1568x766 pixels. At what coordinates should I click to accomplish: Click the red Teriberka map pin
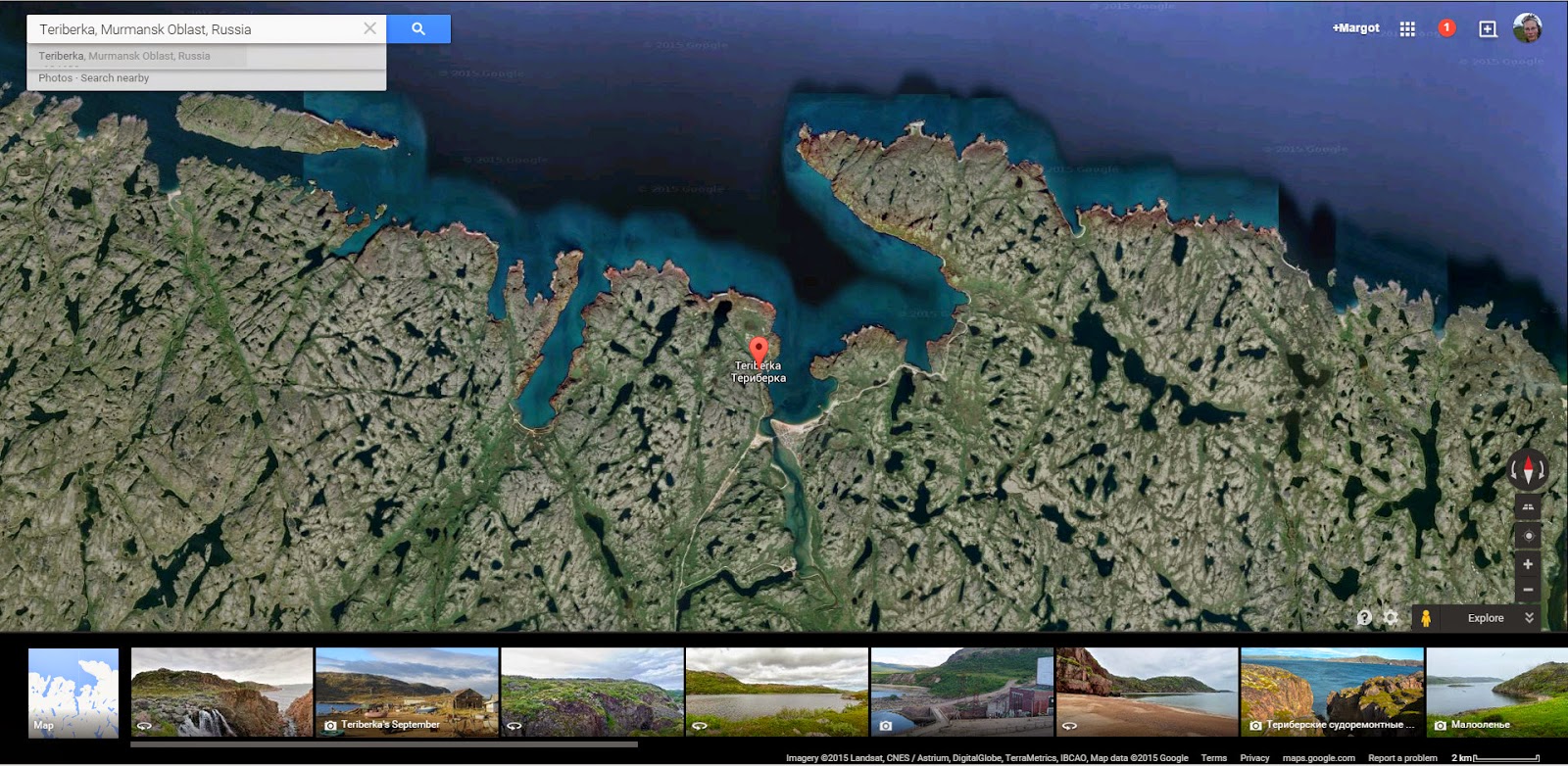(759, 351)
